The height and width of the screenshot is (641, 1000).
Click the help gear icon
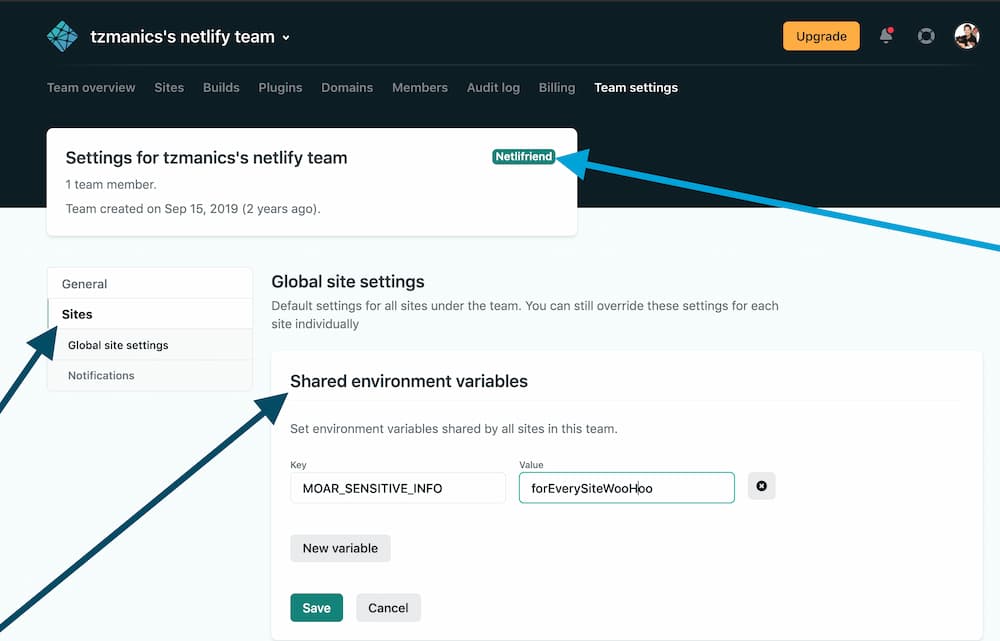click(x=925, y=35)
